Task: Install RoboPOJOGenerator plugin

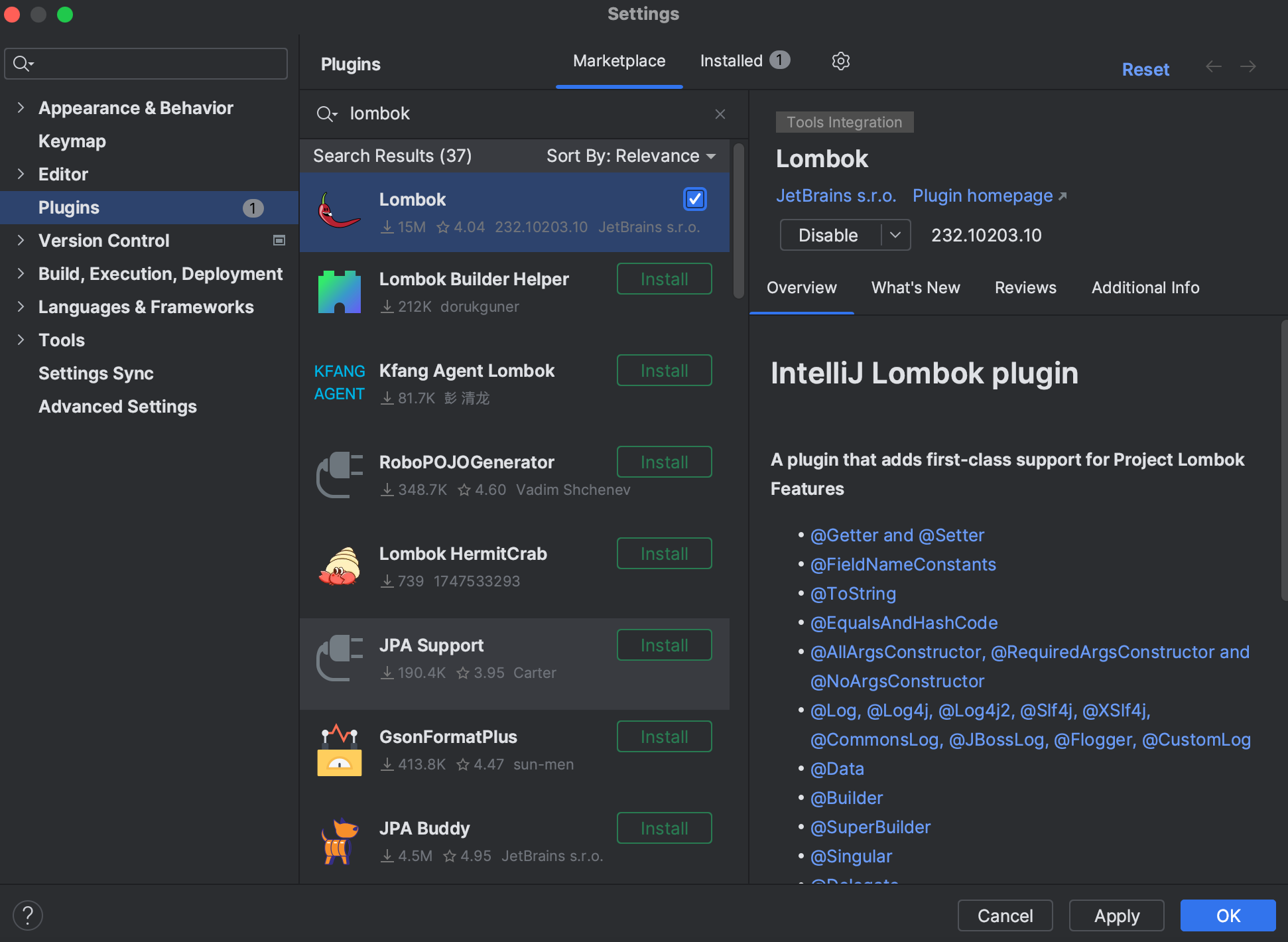Action: click(664, 462)
